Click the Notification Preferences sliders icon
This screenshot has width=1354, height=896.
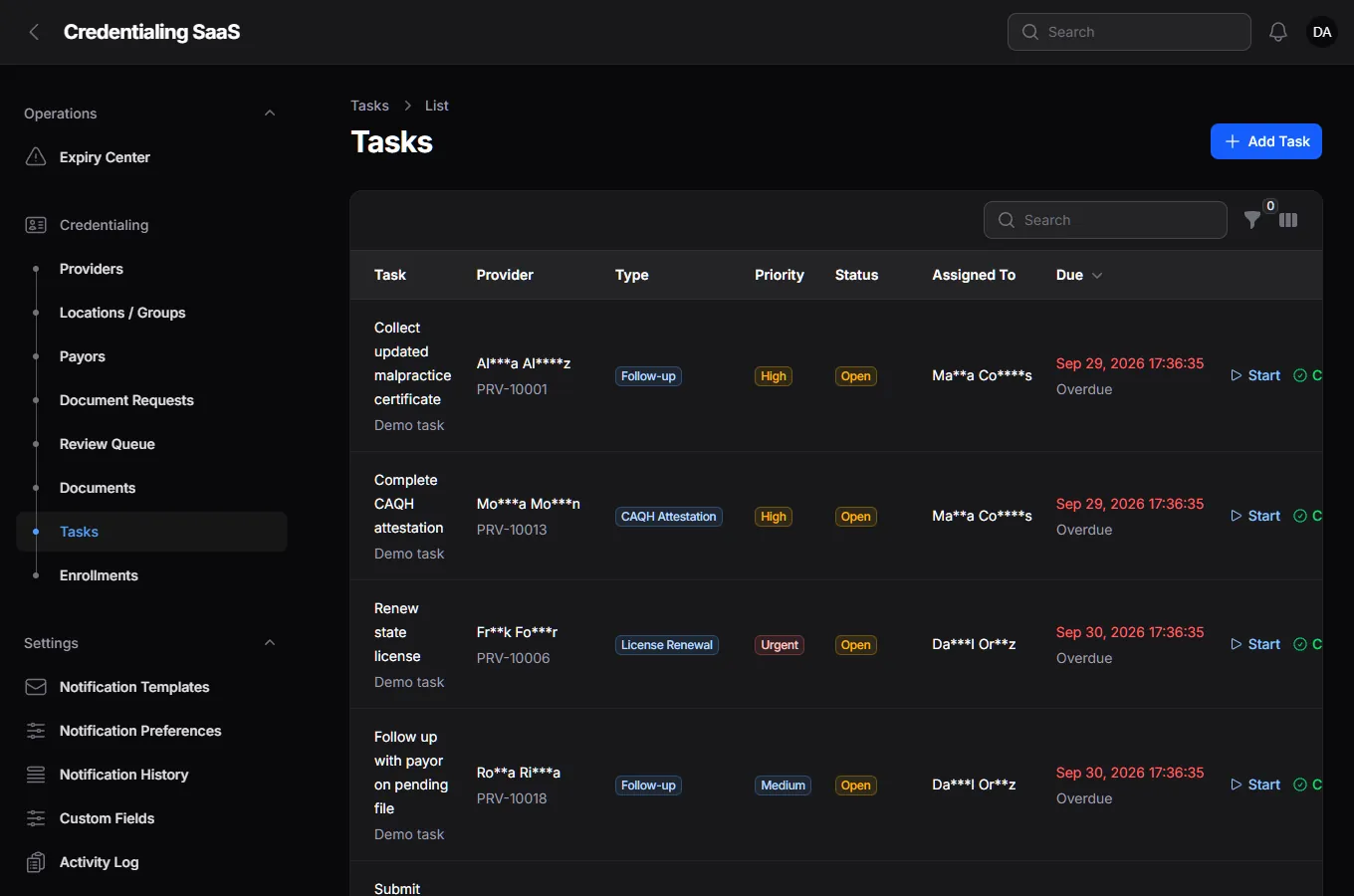click(x=36, y=731)
